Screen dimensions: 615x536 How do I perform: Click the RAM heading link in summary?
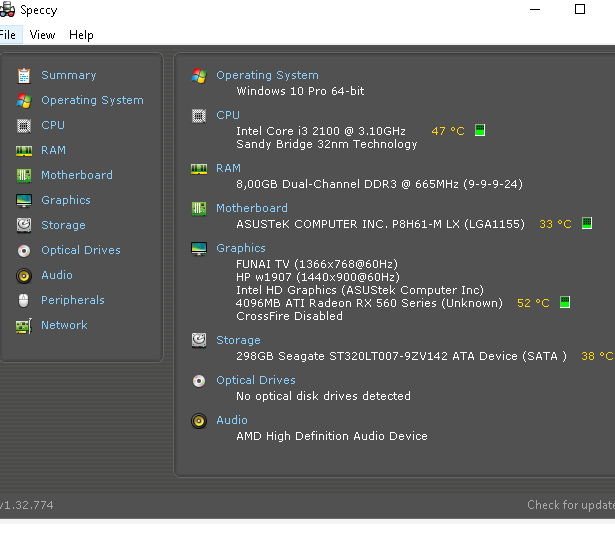click(228, 168)
